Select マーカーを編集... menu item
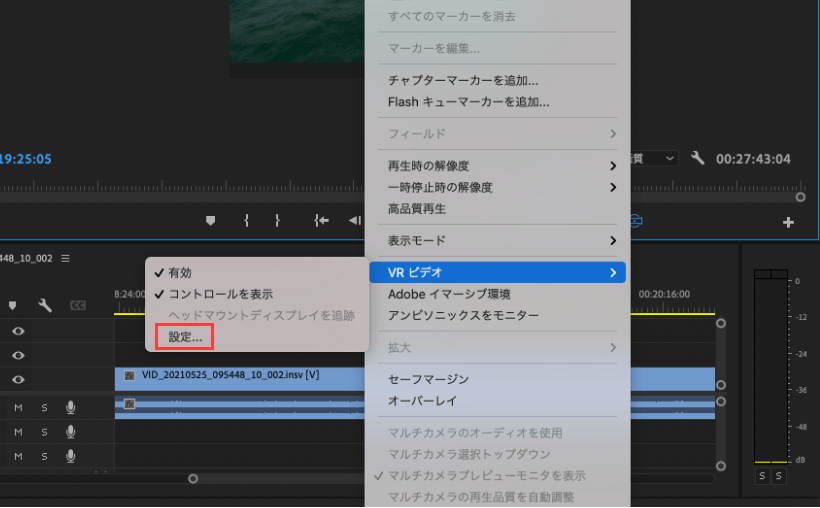 coord(497,49)
